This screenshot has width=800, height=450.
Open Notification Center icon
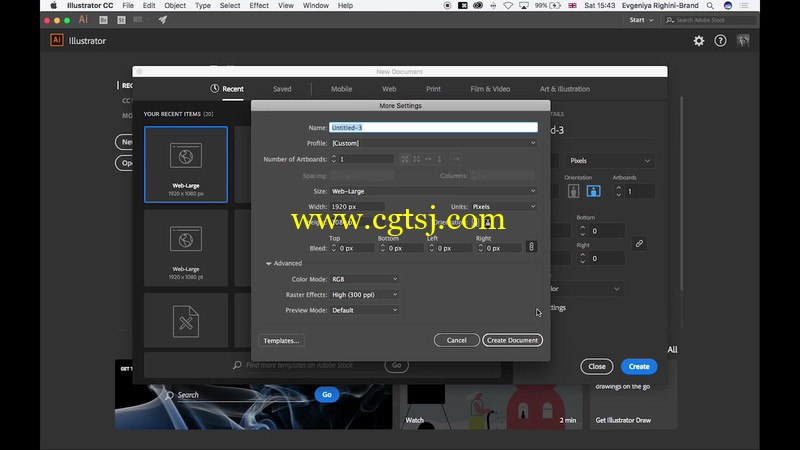pyautogui.click(x=744, y=6)
